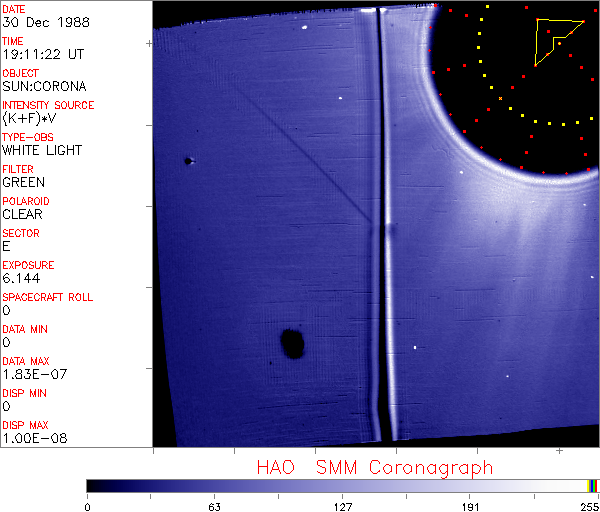Click the TYPE-OBS label
600x512 pixels.
[x=28, y=137]
